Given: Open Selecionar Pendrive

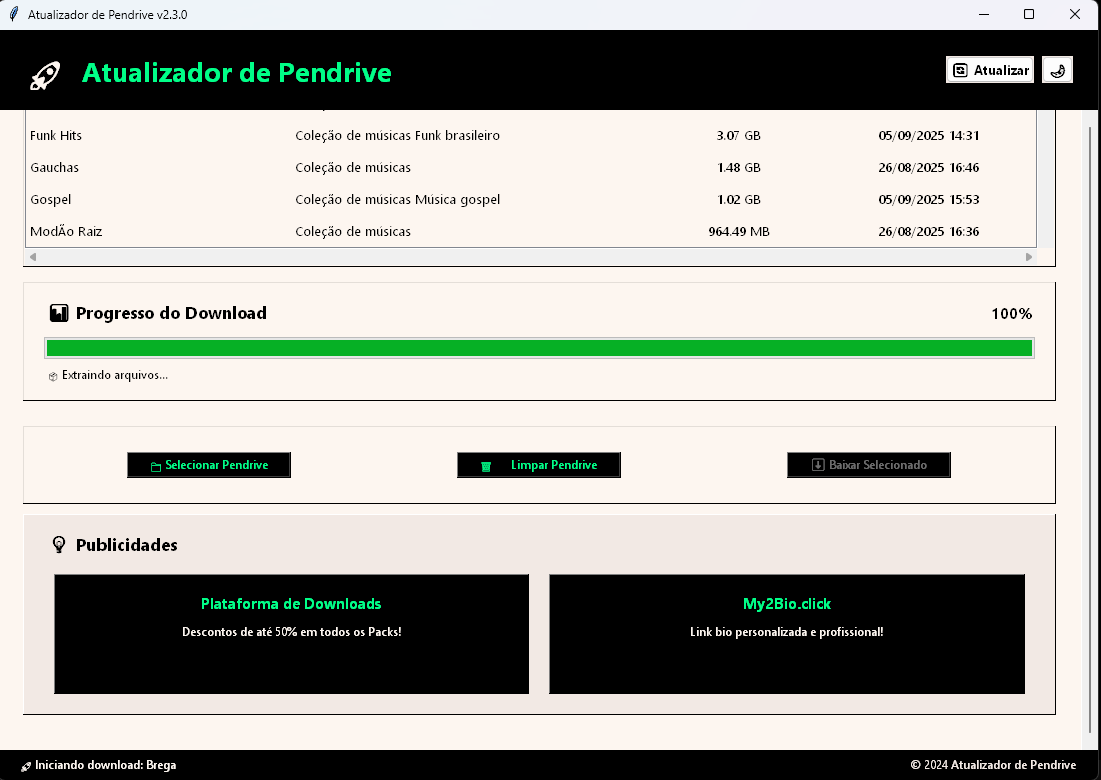Looking at the screenshot, I should pyautogui.click(x=209, y=465).
